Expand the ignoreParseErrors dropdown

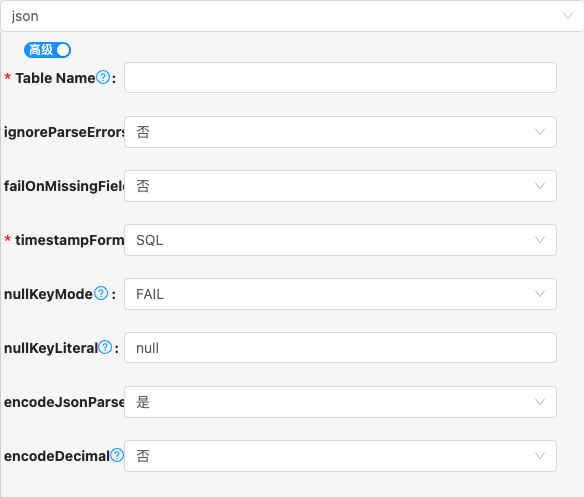pyautogui.click(x=340, y=132)
